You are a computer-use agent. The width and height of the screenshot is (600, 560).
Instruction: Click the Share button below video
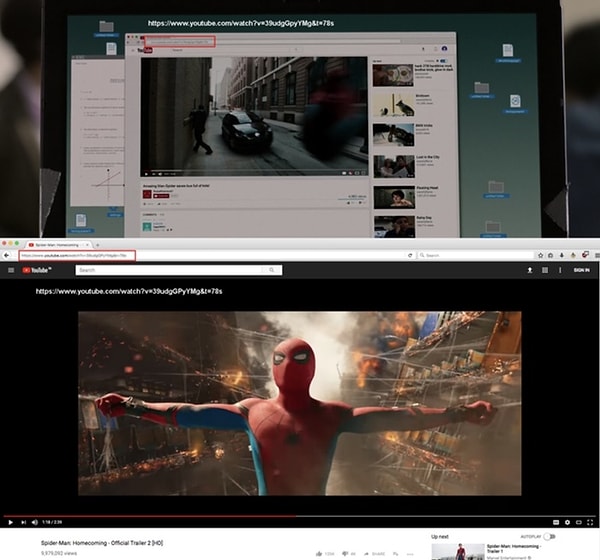tap(375, 552)
